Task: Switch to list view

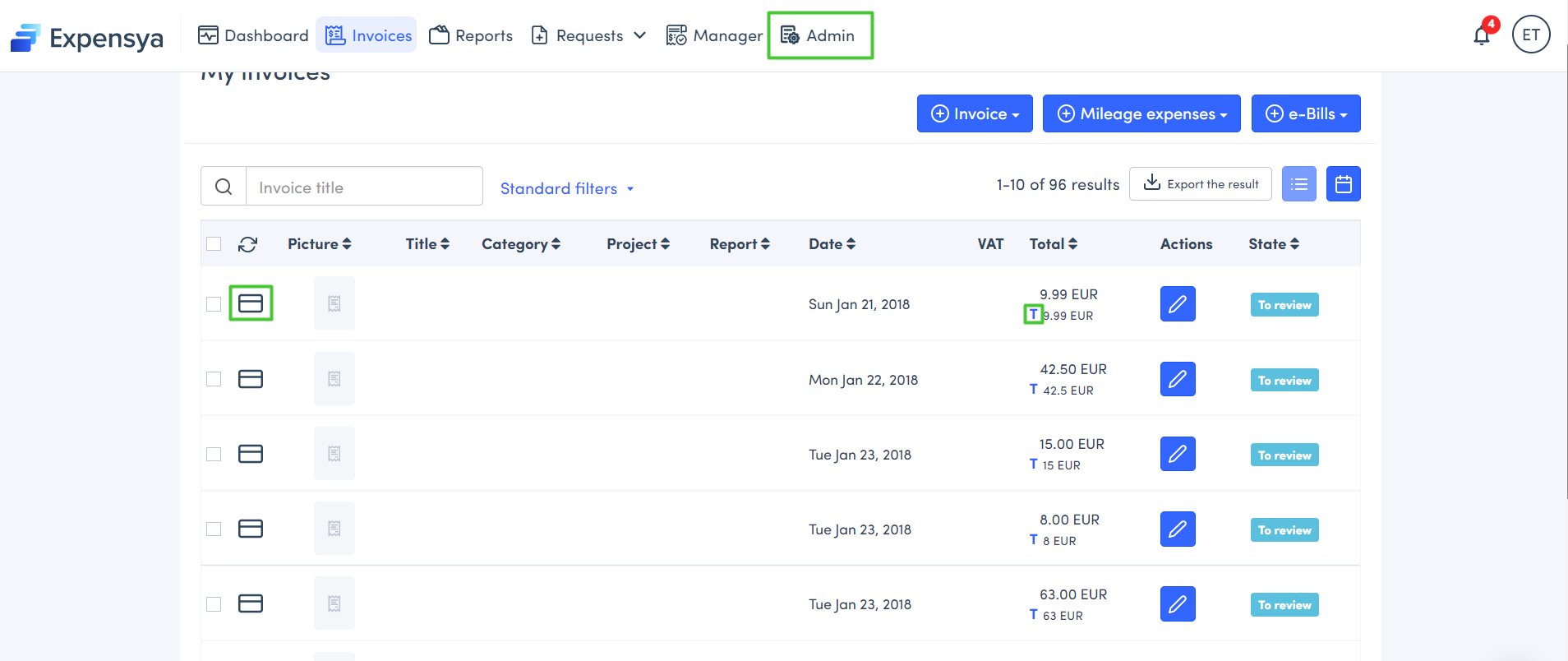Action: (x=1298, y=184)
